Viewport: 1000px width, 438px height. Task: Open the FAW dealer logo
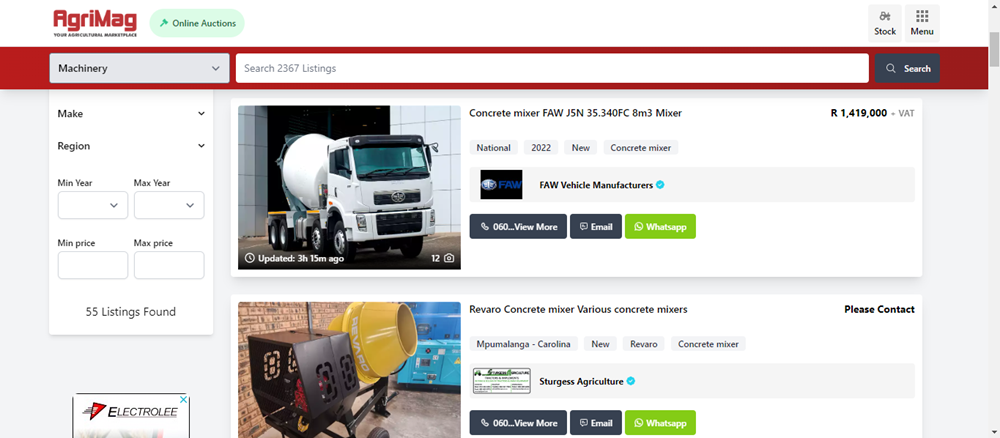[x=501, y=185]
